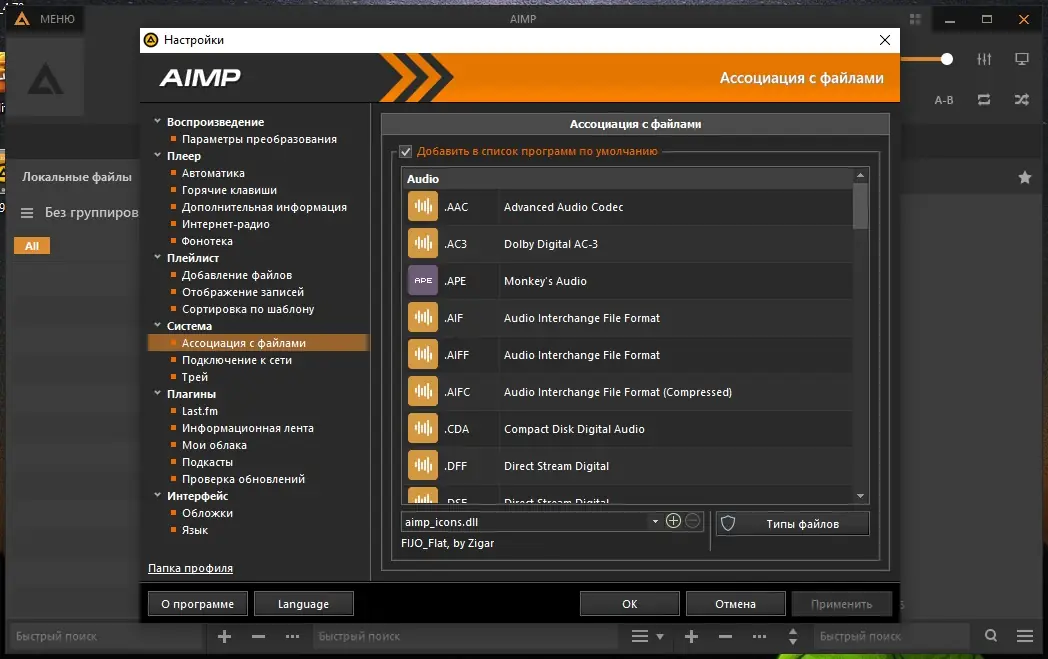Click the leftmost plus icon in bottom bar
Viewport: 1048px width, 659px height.
coord(225,636)
